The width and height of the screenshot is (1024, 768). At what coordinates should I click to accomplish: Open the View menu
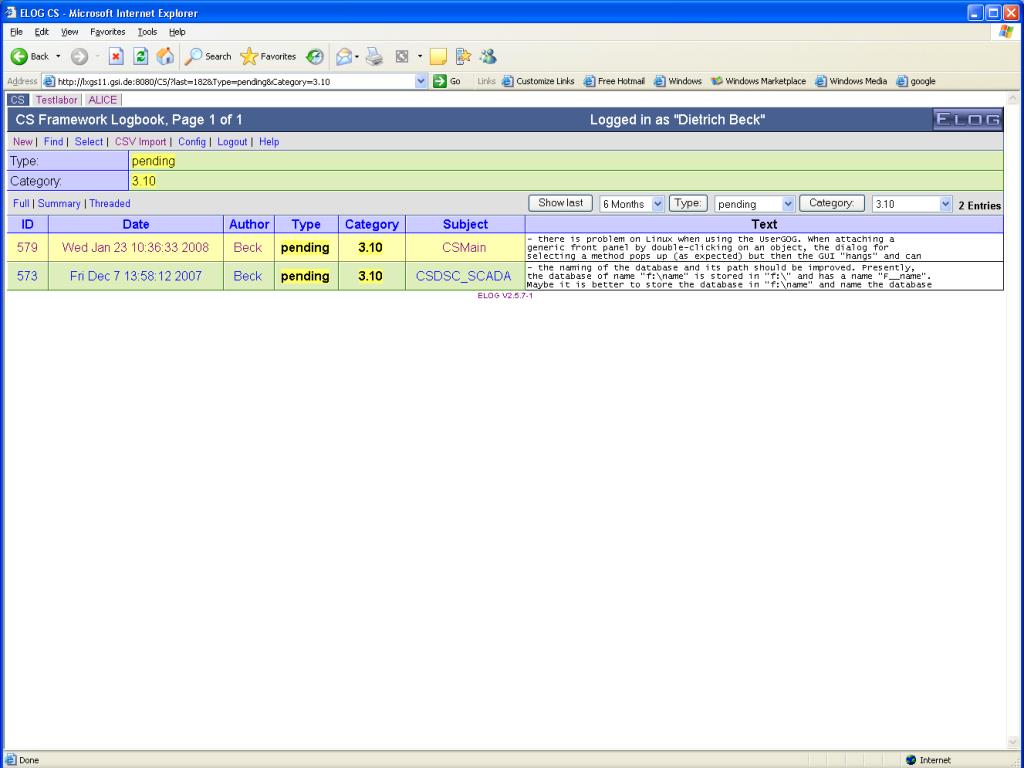(69, 31)
